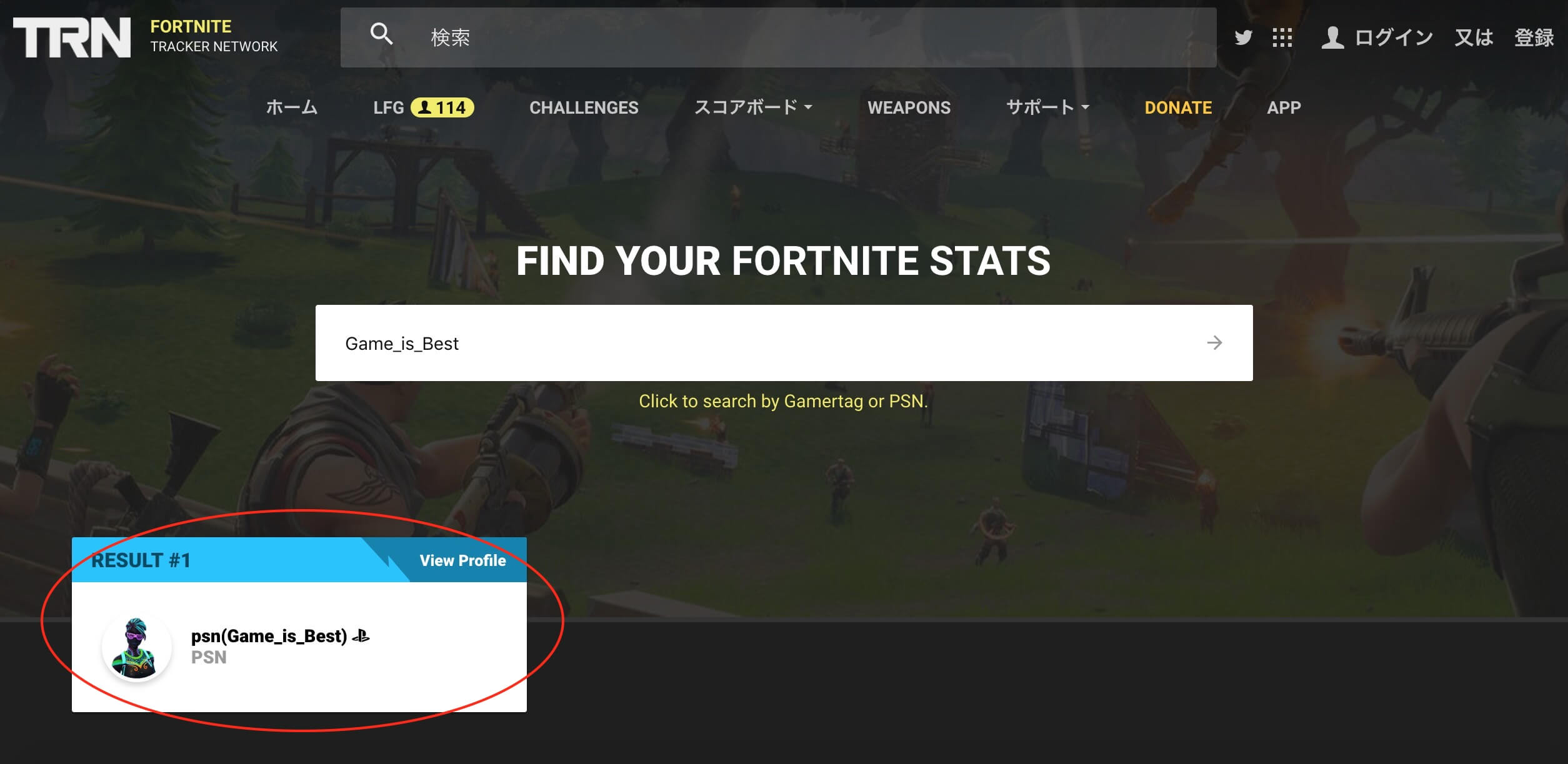Go to the WEAPONS page
This screenshot has height=764, width=1568.
pos(909,107)
